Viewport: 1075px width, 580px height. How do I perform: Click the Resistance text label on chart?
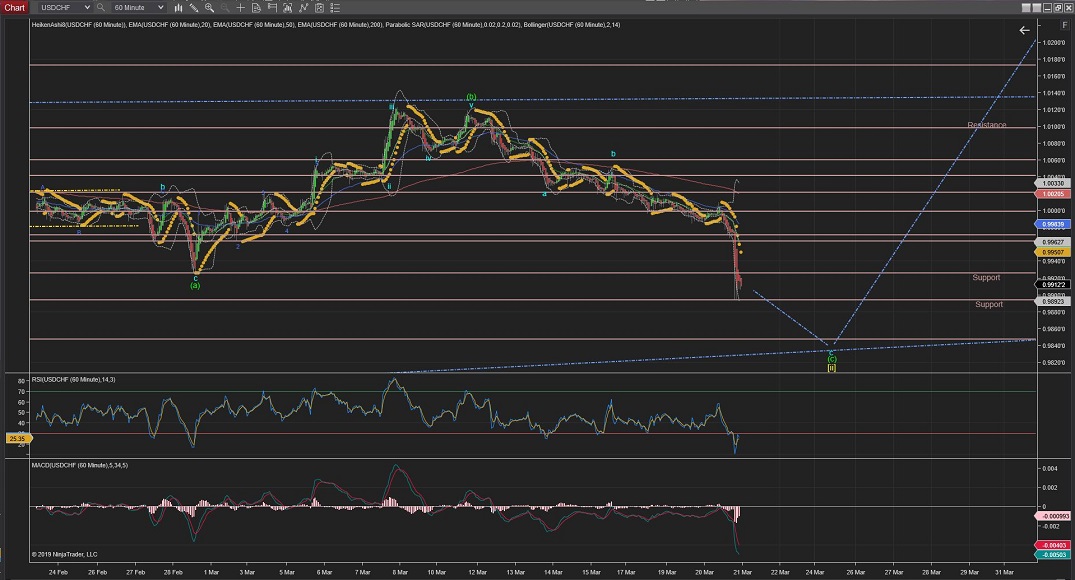coord(986,125)
